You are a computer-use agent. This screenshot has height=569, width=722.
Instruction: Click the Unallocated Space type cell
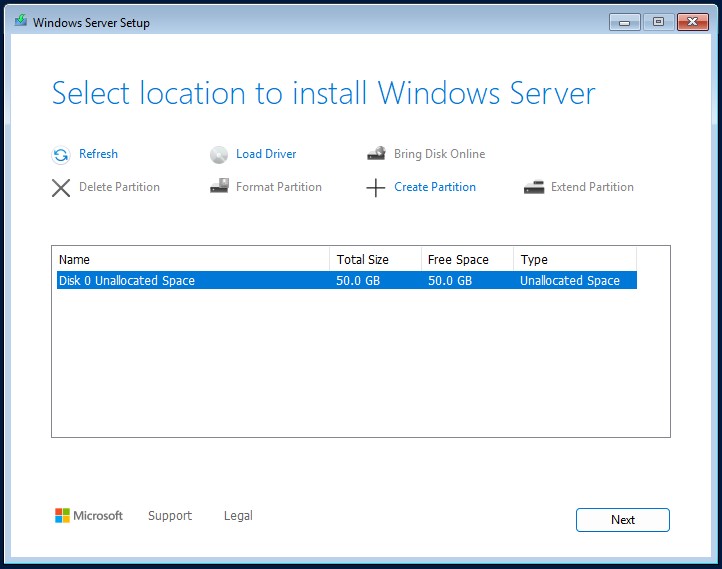click(x=570, y=280)
